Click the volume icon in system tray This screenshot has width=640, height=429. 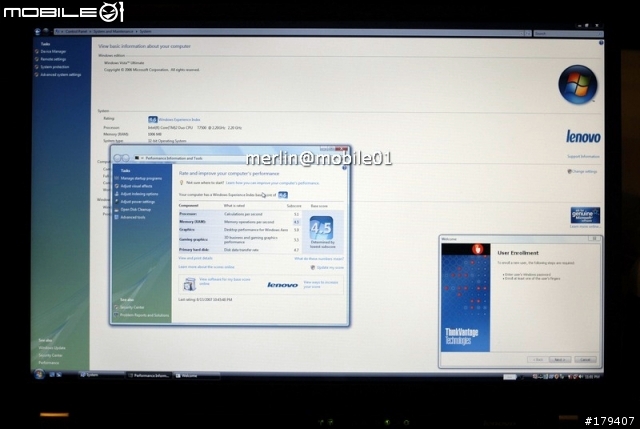point(580,376)
